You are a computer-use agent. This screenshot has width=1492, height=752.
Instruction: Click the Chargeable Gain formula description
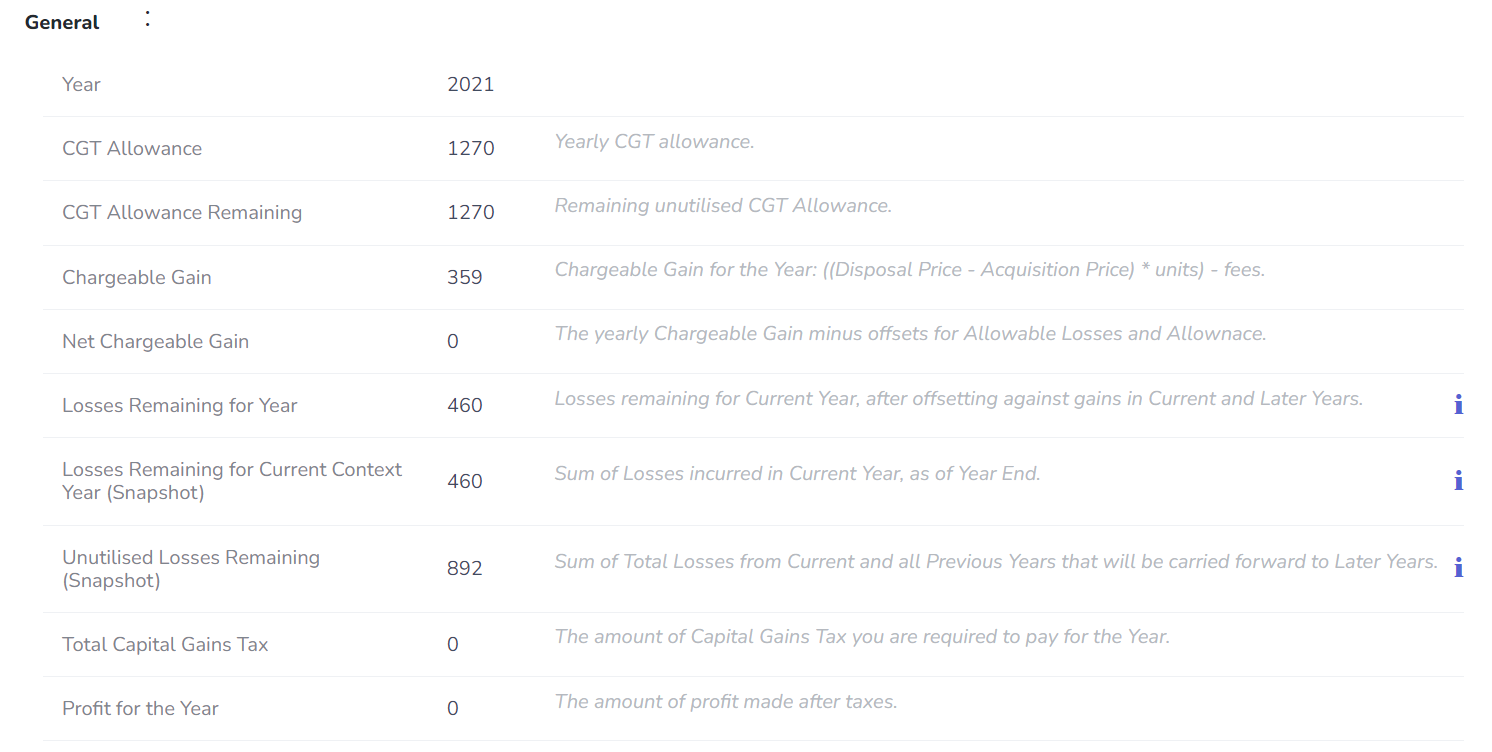[910, 269]
